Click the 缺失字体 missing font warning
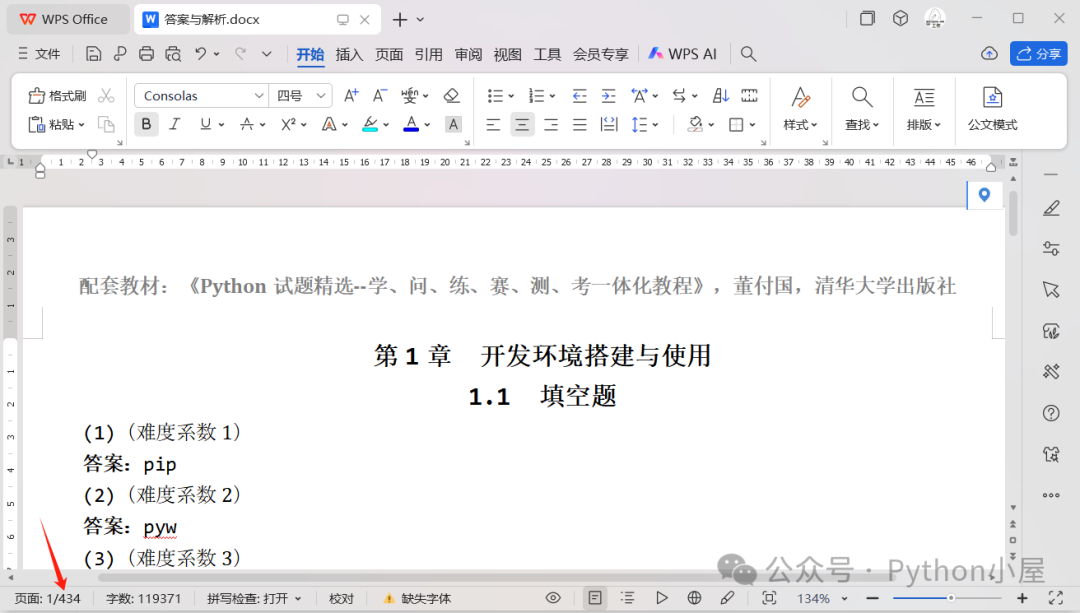Viewport: 1080px width, 613px height. point(417,599)
